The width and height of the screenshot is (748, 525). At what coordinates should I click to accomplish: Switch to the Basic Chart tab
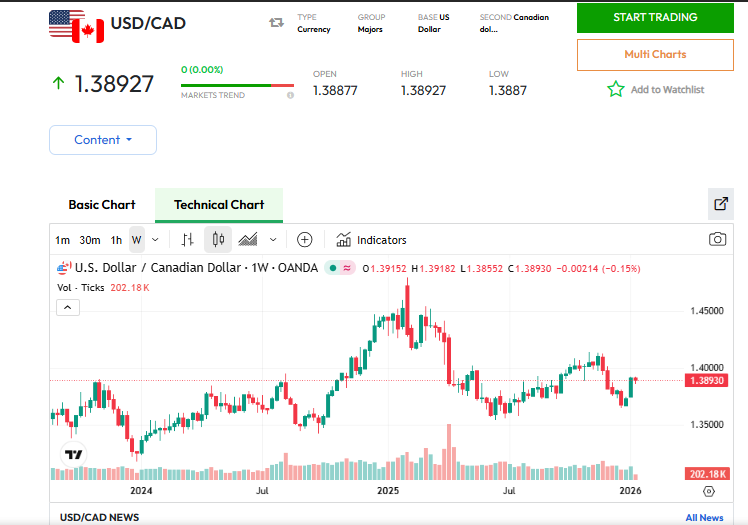(102, 205)
